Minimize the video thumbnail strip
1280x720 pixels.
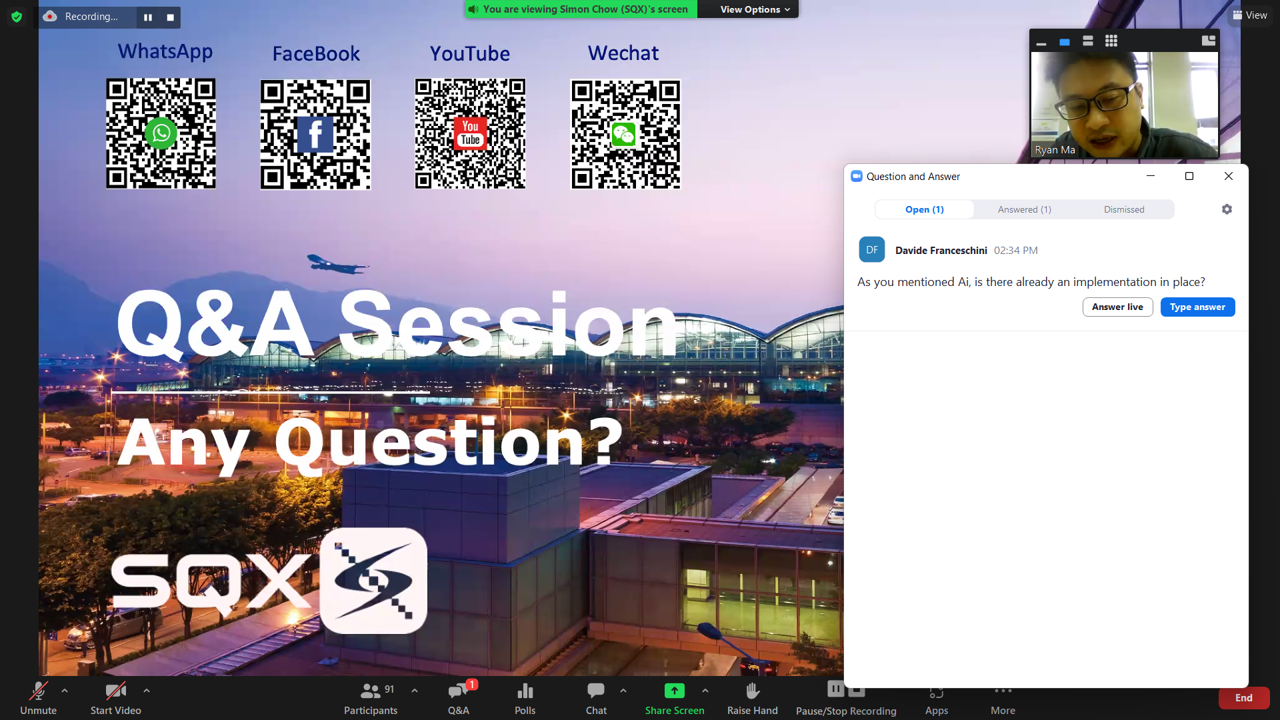tap(1041, 42)
